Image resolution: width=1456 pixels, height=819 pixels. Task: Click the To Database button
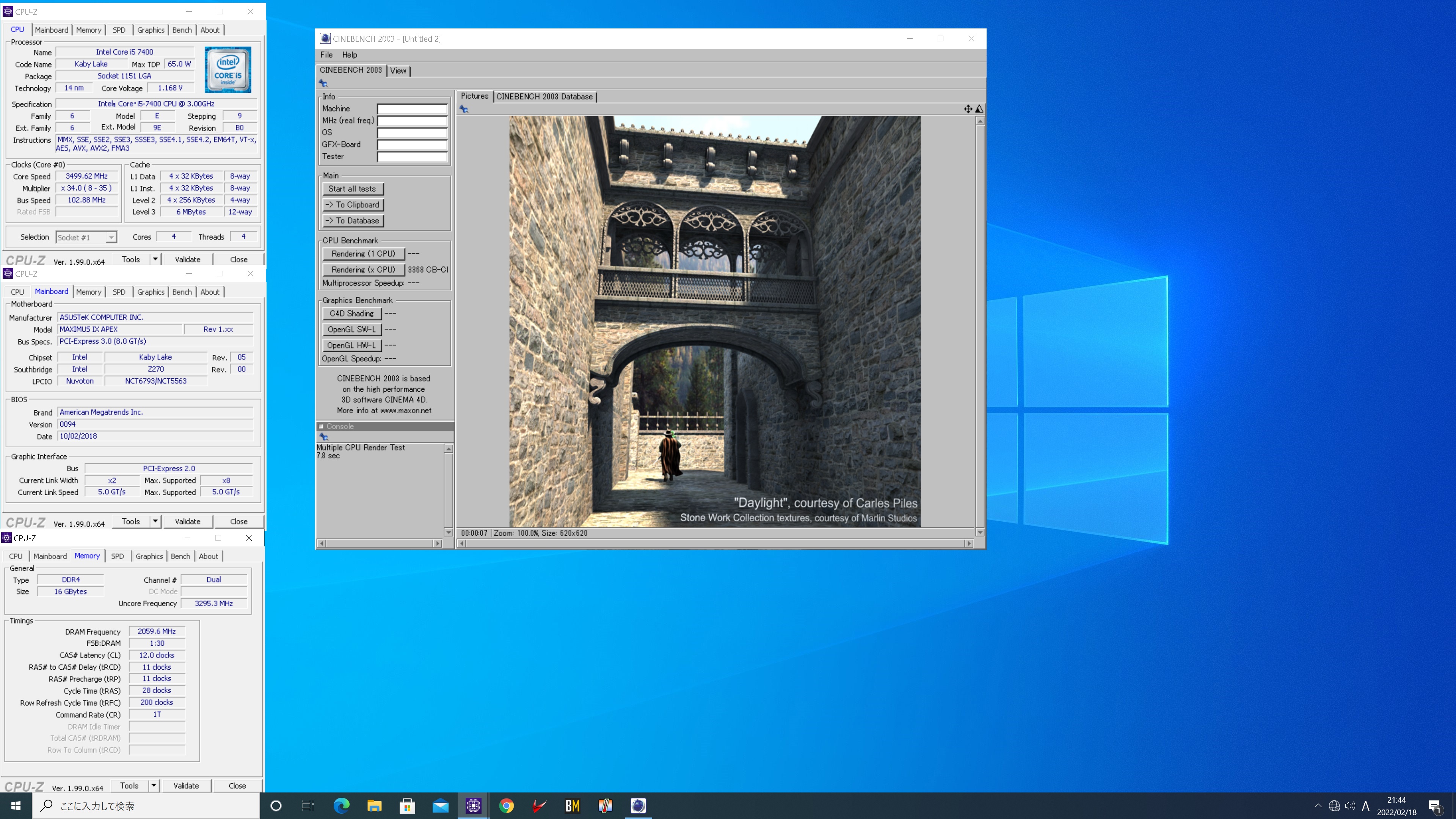pos(352,220)
